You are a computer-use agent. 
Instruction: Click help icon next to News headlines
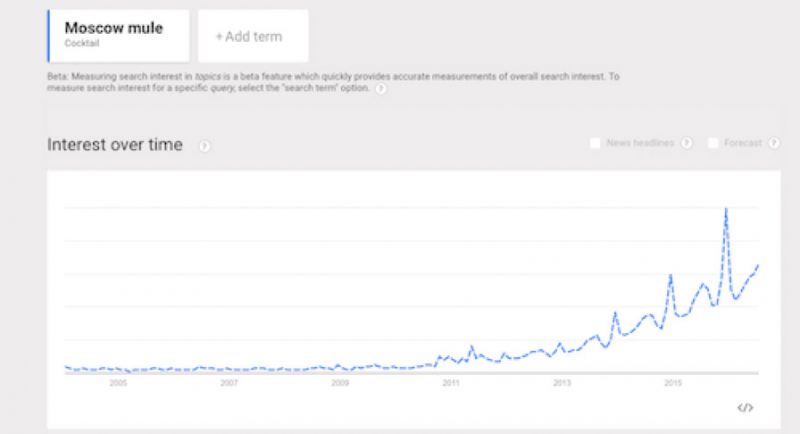[687, 144]
